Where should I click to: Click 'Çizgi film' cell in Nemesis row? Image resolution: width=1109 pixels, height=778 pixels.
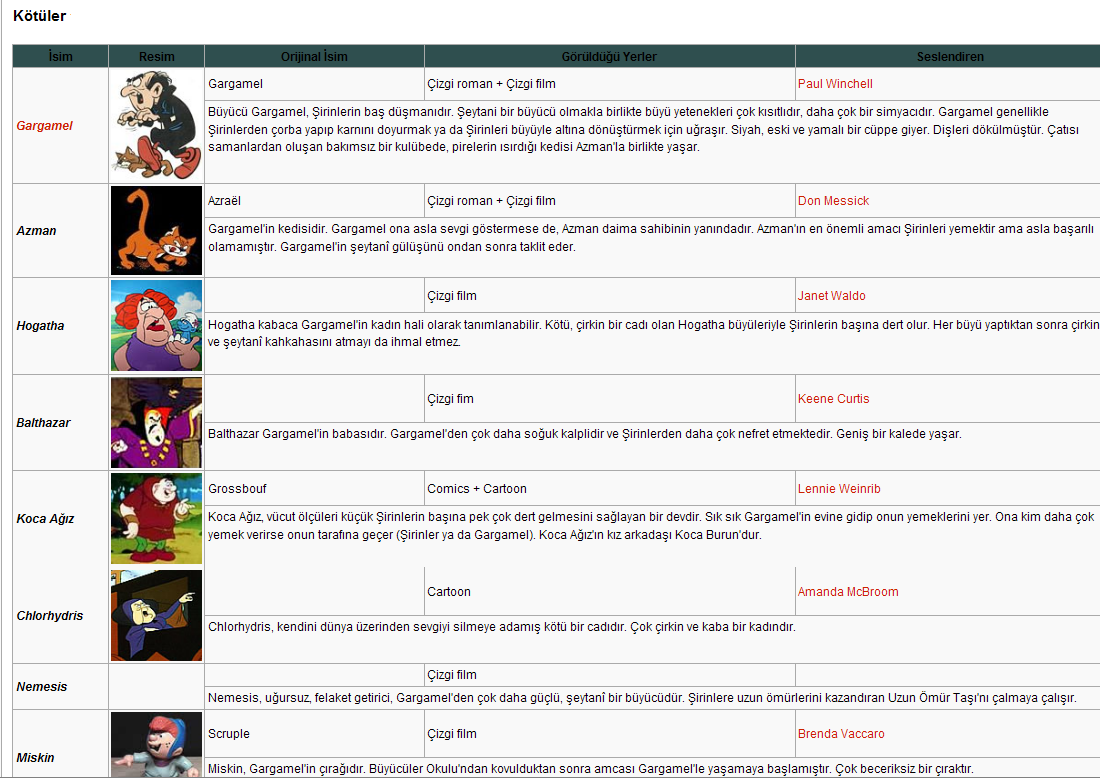(610, 675)
